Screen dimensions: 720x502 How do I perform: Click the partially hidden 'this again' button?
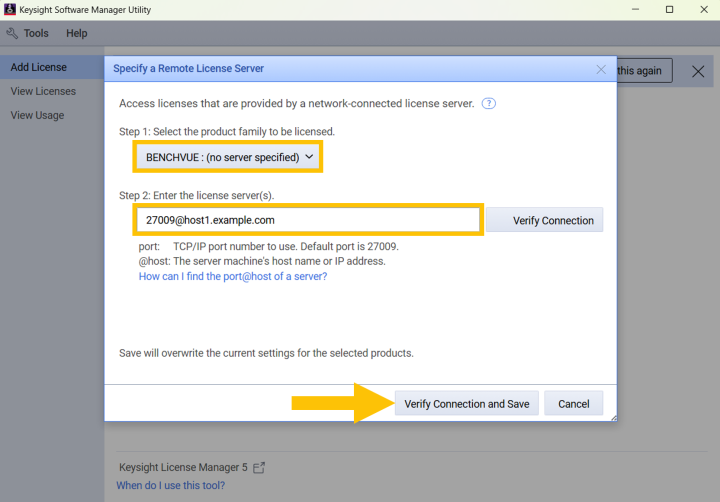click(x=644, y=71)
